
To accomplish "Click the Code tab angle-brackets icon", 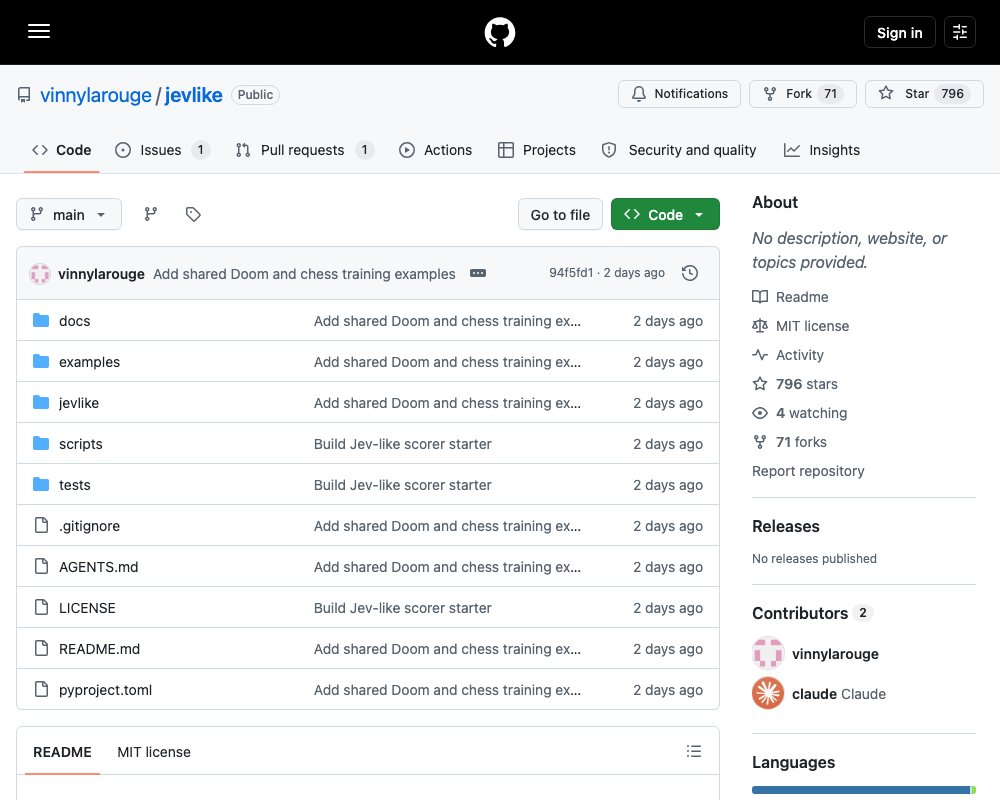I will (40, 150).
